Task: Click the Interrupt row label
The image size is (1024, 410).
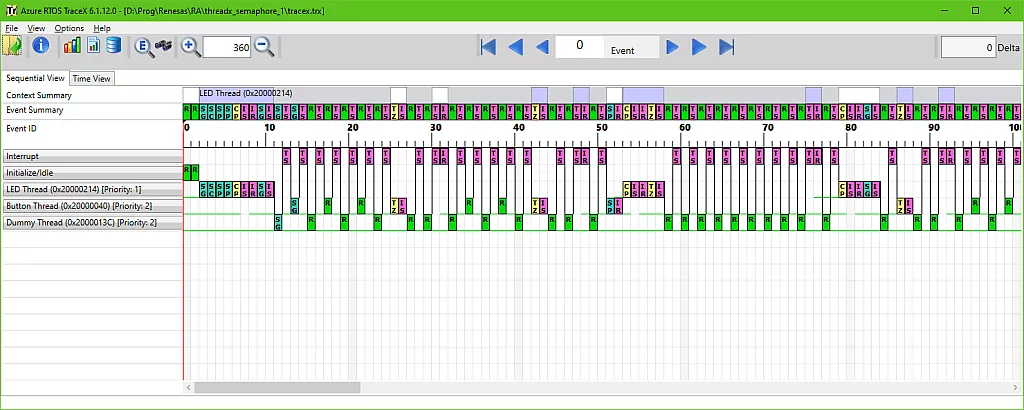Action: point(92,156)
